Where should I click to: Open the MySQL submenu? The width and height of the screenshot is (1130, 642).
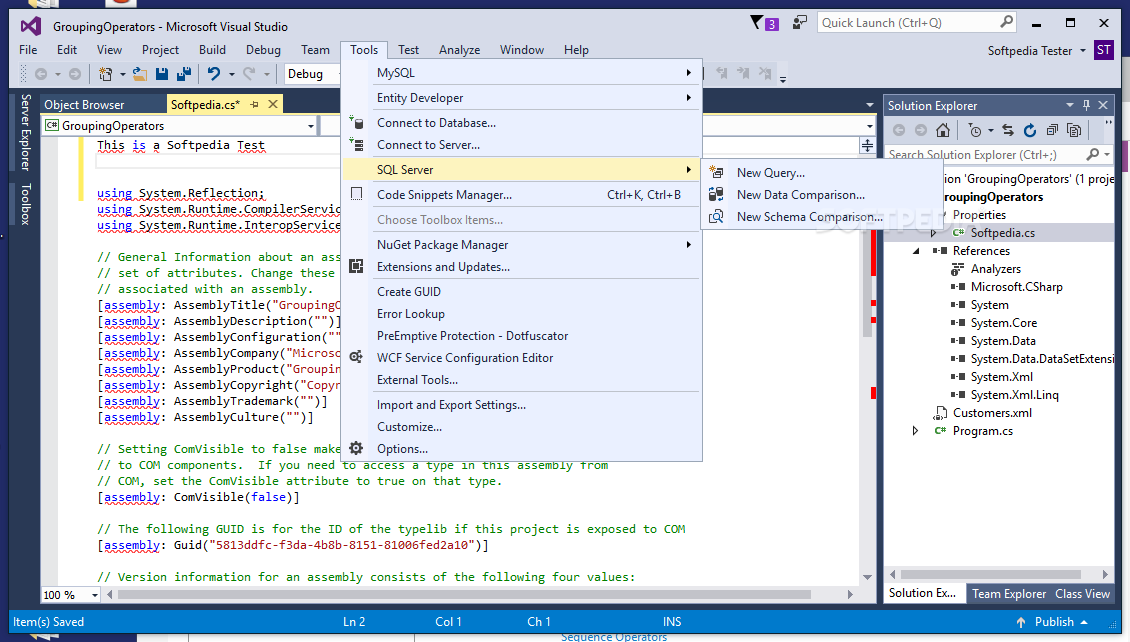521,73
